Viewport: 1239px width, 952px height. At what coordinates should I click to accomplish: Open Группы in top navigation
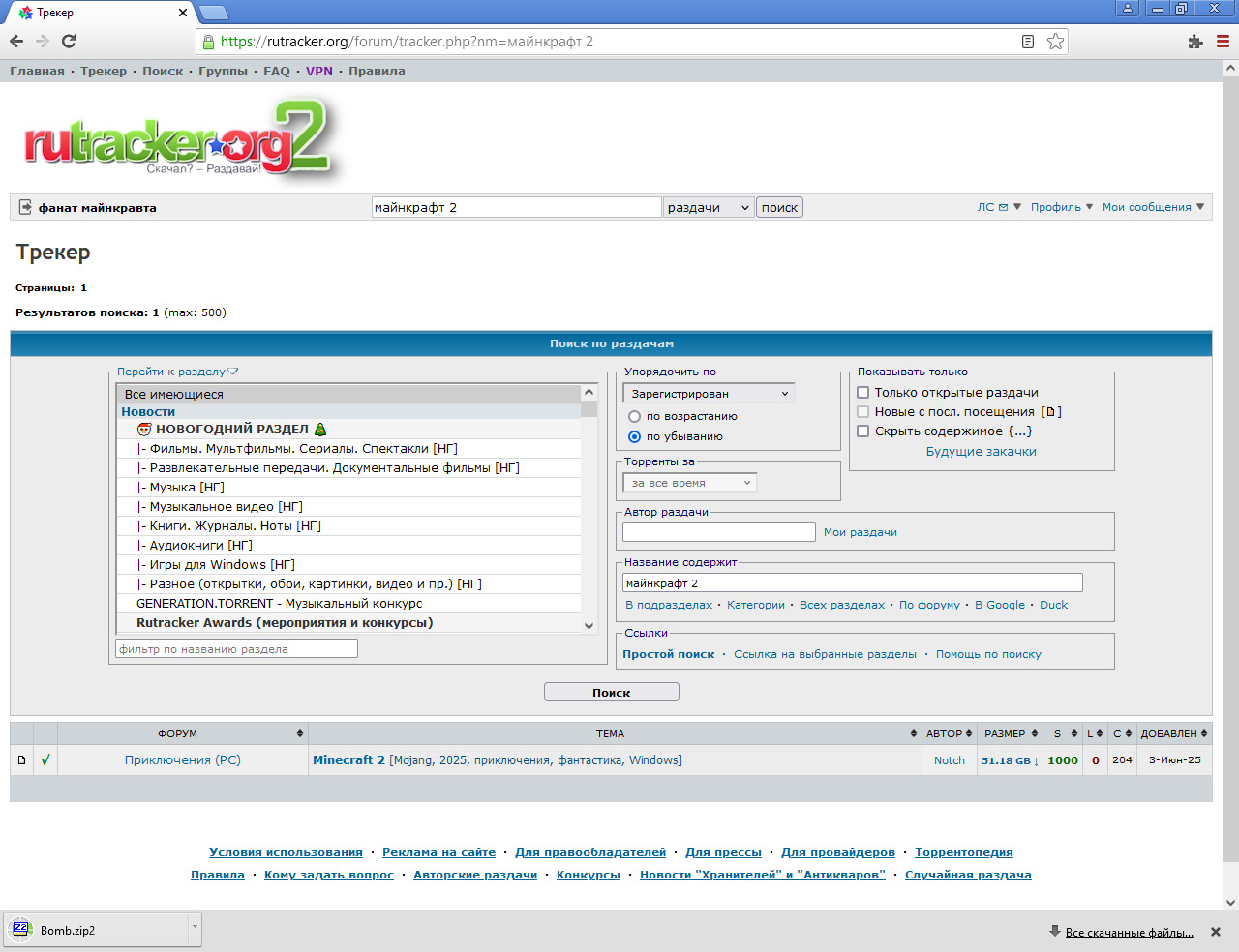[224, 72]
